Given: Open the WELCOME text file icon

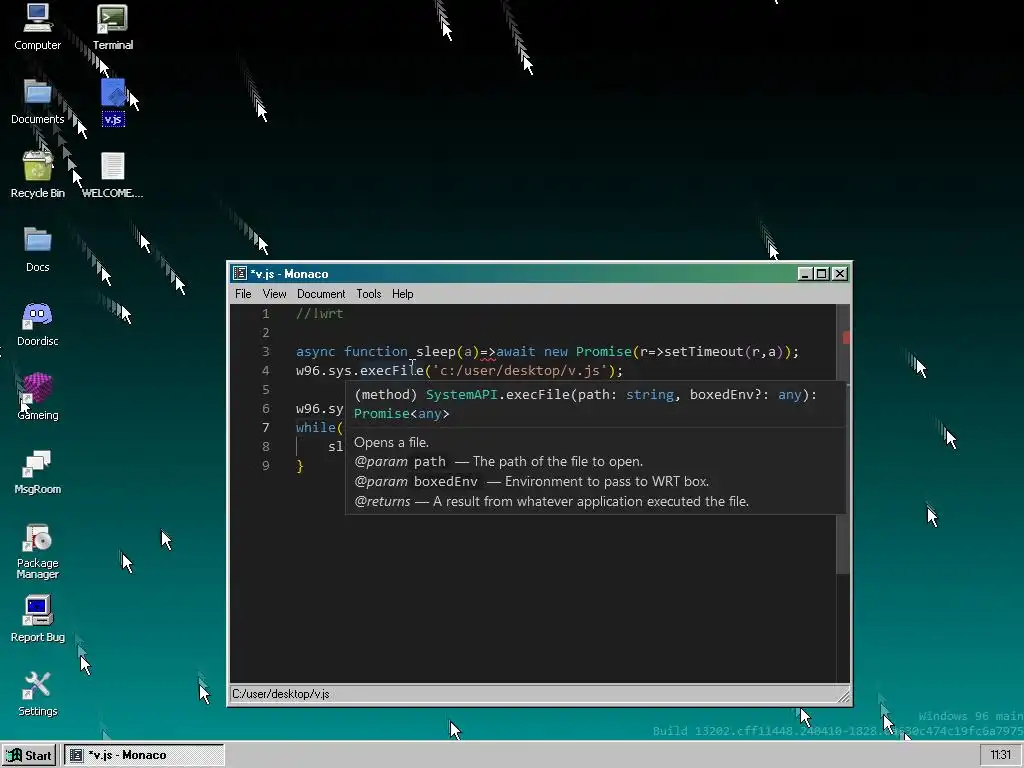Looking at the screenshot, I should pyautogui.click(x=112, y=174).
